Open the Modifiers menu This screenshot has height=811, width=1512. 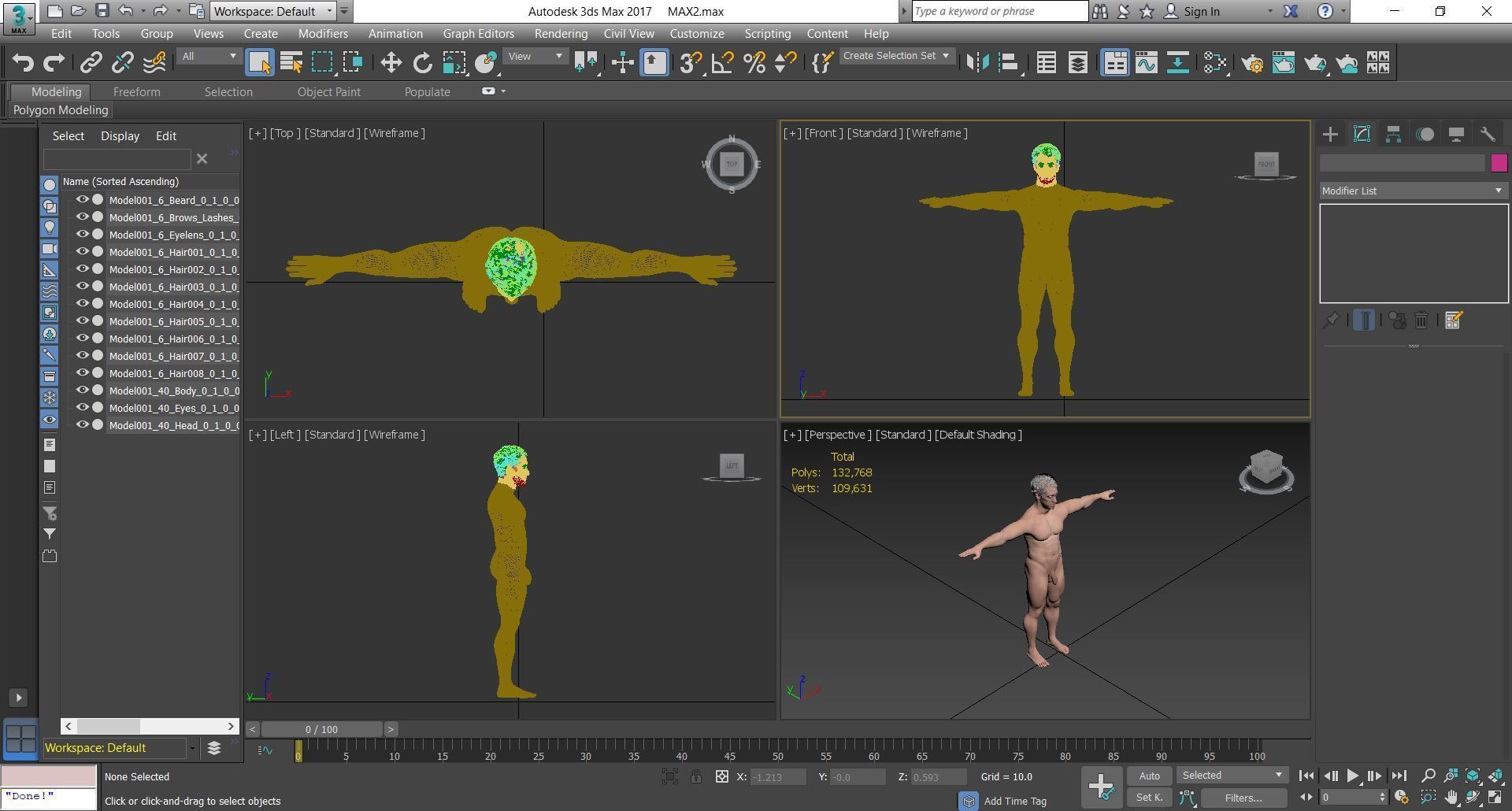(x=323, y=34)
